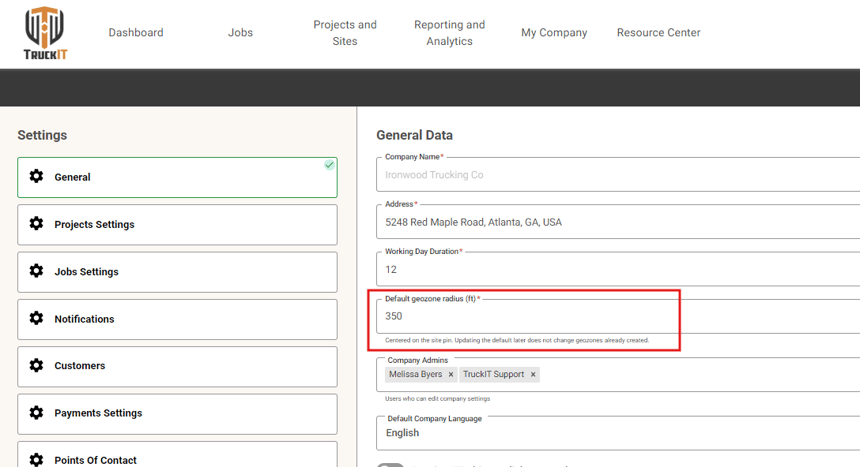Open the Projects and Sites menu
The height and width of the screenshot is (467, 860).
pos(345,33)
